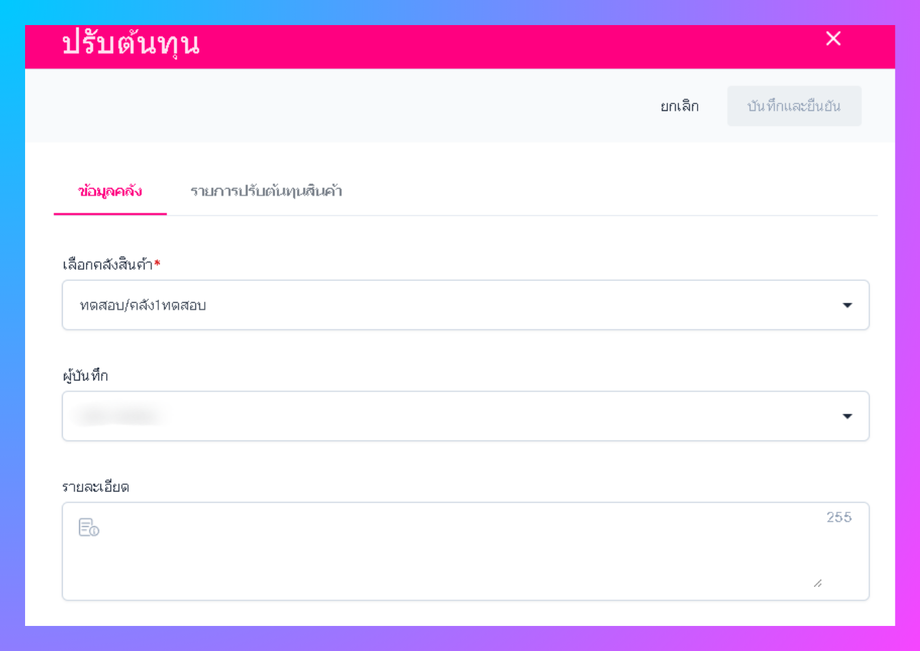Click the ปรับต้นทุน dialog title

pyautogui.click(x=131, y=43)
